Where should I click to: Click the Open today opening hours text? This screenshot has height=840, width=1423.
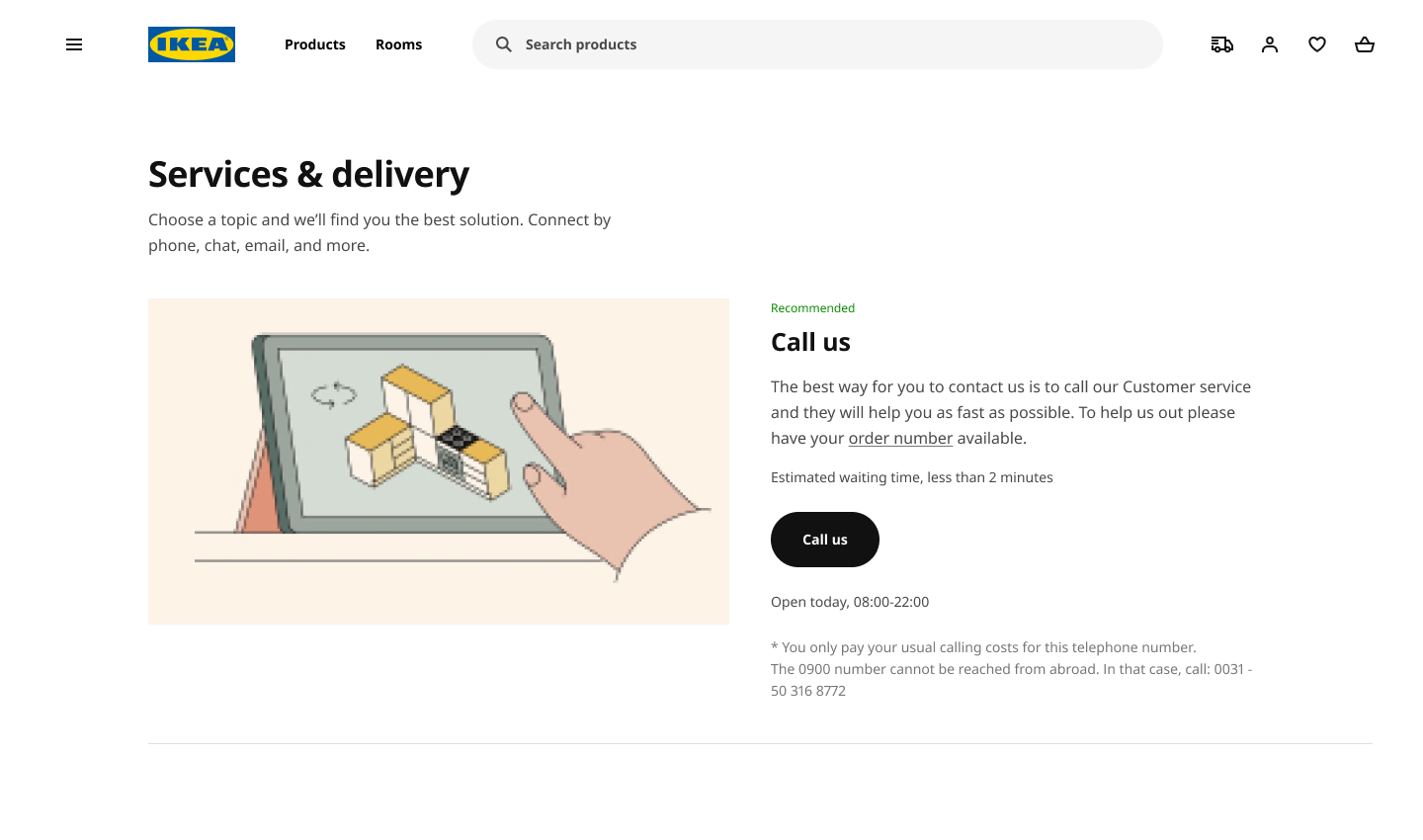coord(850,602)
